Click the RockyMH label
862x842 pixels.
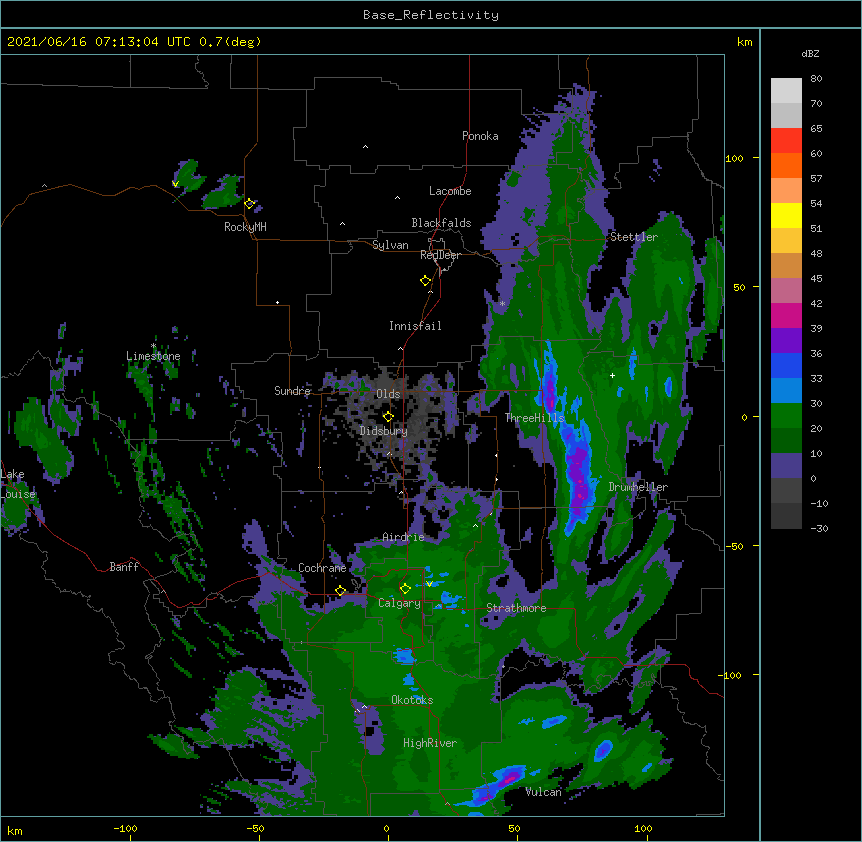coord(245,227)
